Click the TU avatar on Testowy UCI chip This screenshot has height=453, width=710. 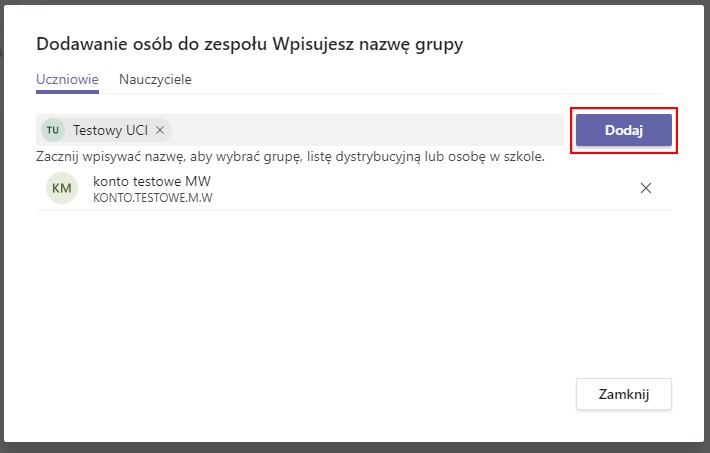coord(53,130)
